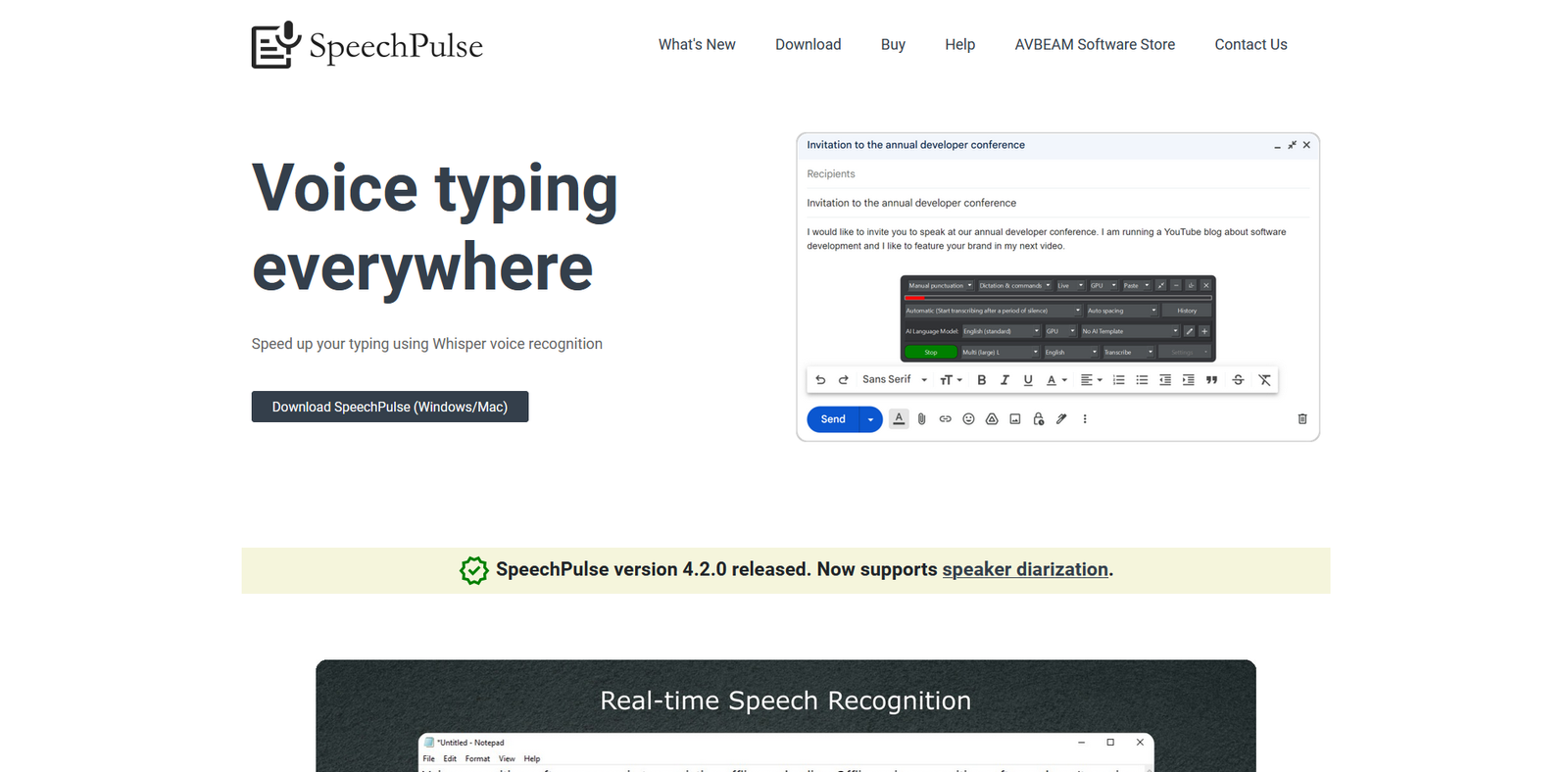Click the edit AI template pencil icon
The width and height of the screenshot is (1568, 772).
pyautogui.click(x=1190, y=331)
